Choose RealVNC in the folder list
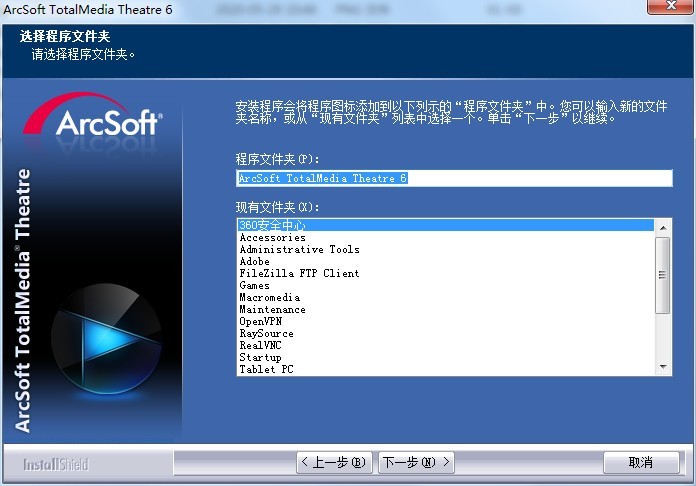 tap(445, 345)
